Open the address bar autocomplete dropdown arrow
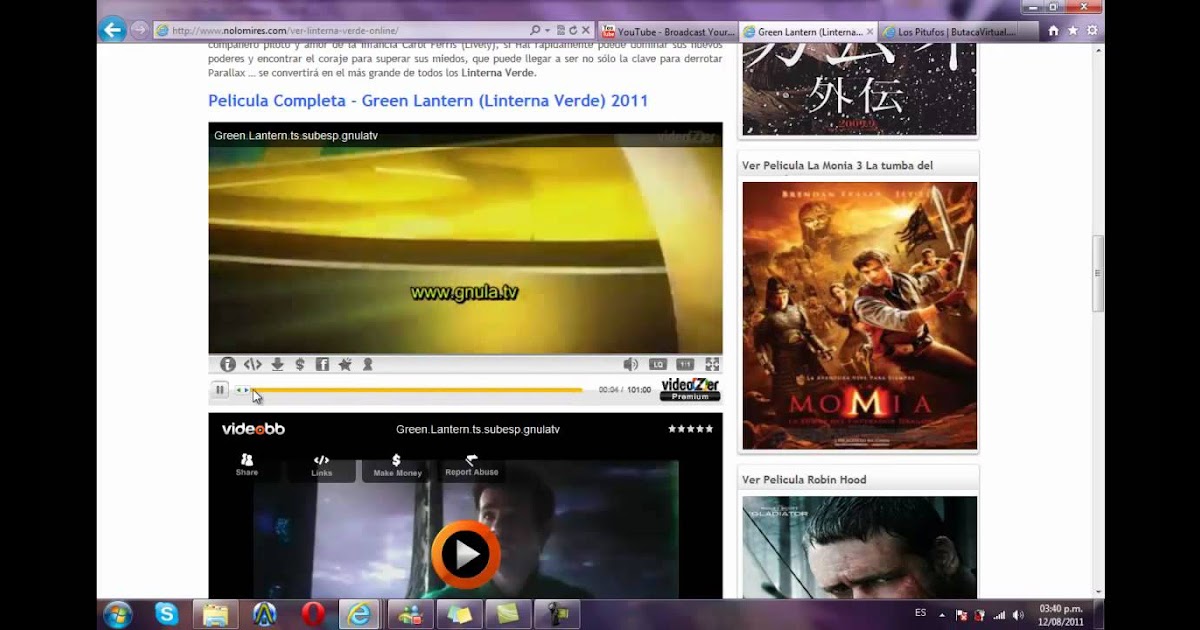 [x=547, y=31]
